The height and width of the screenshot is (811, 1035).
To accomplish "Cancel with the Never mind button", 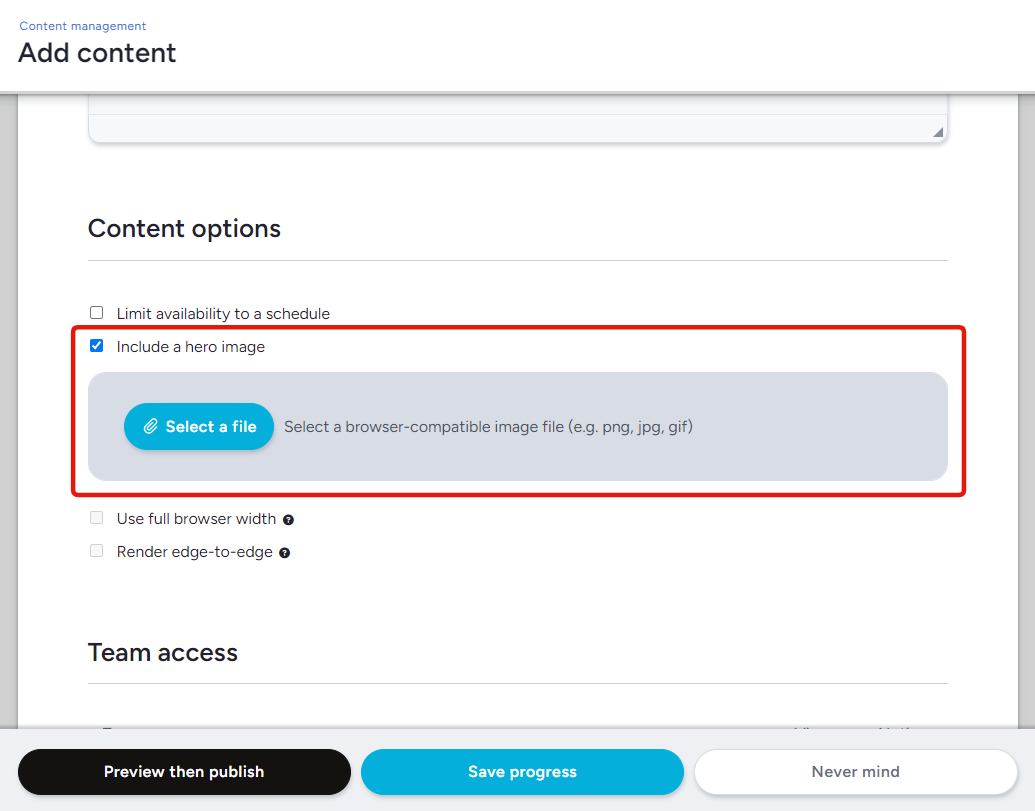I will click(855, 772).
